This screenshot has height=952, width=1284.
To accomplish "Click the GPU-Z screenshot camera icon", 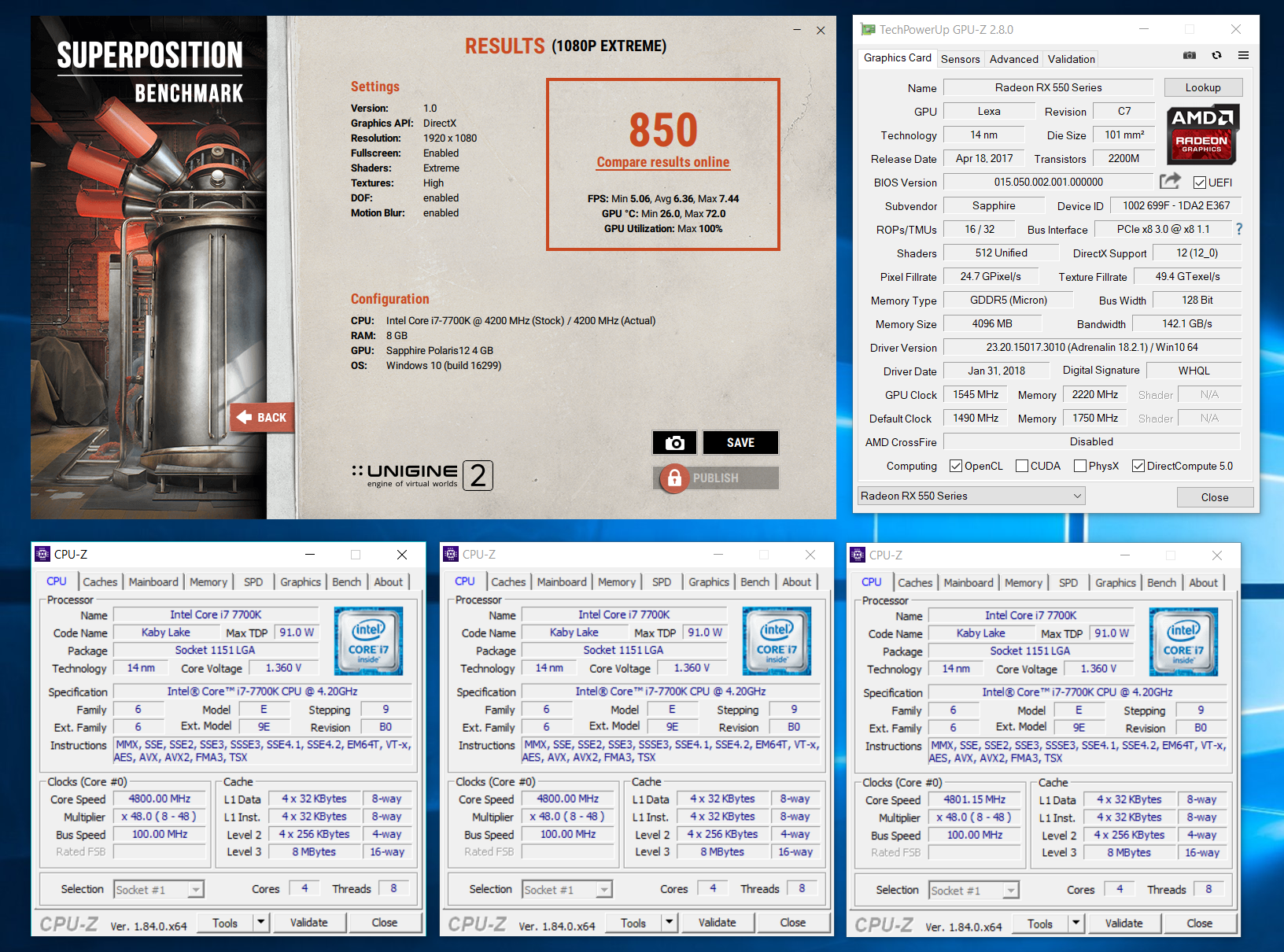I will tap(1190, 55).
